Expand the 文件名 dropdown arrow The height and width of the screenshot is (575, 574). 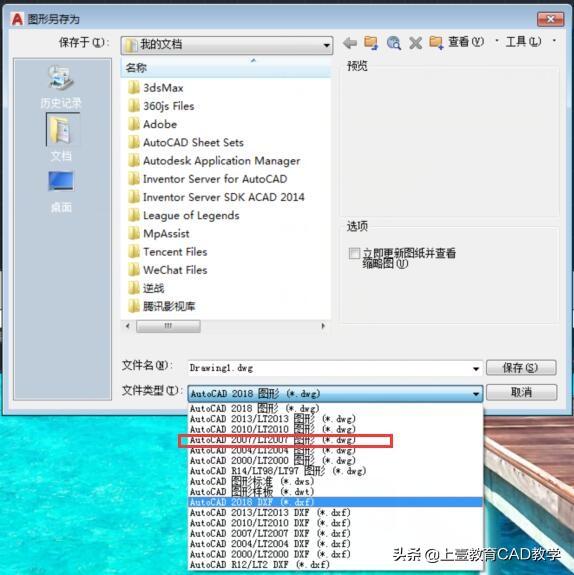[476, 369]
